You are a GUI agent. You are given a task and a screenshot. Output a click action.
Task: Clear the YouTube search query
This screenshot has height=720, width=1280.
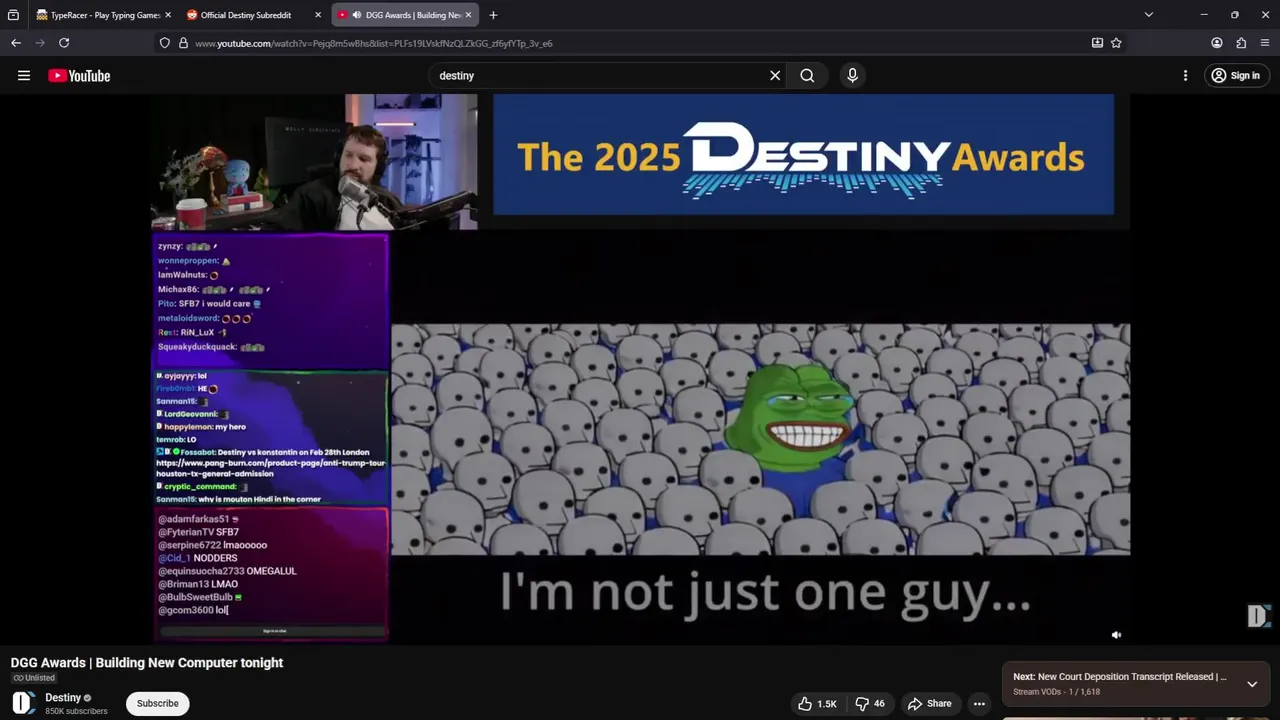(x=775, y=76)
